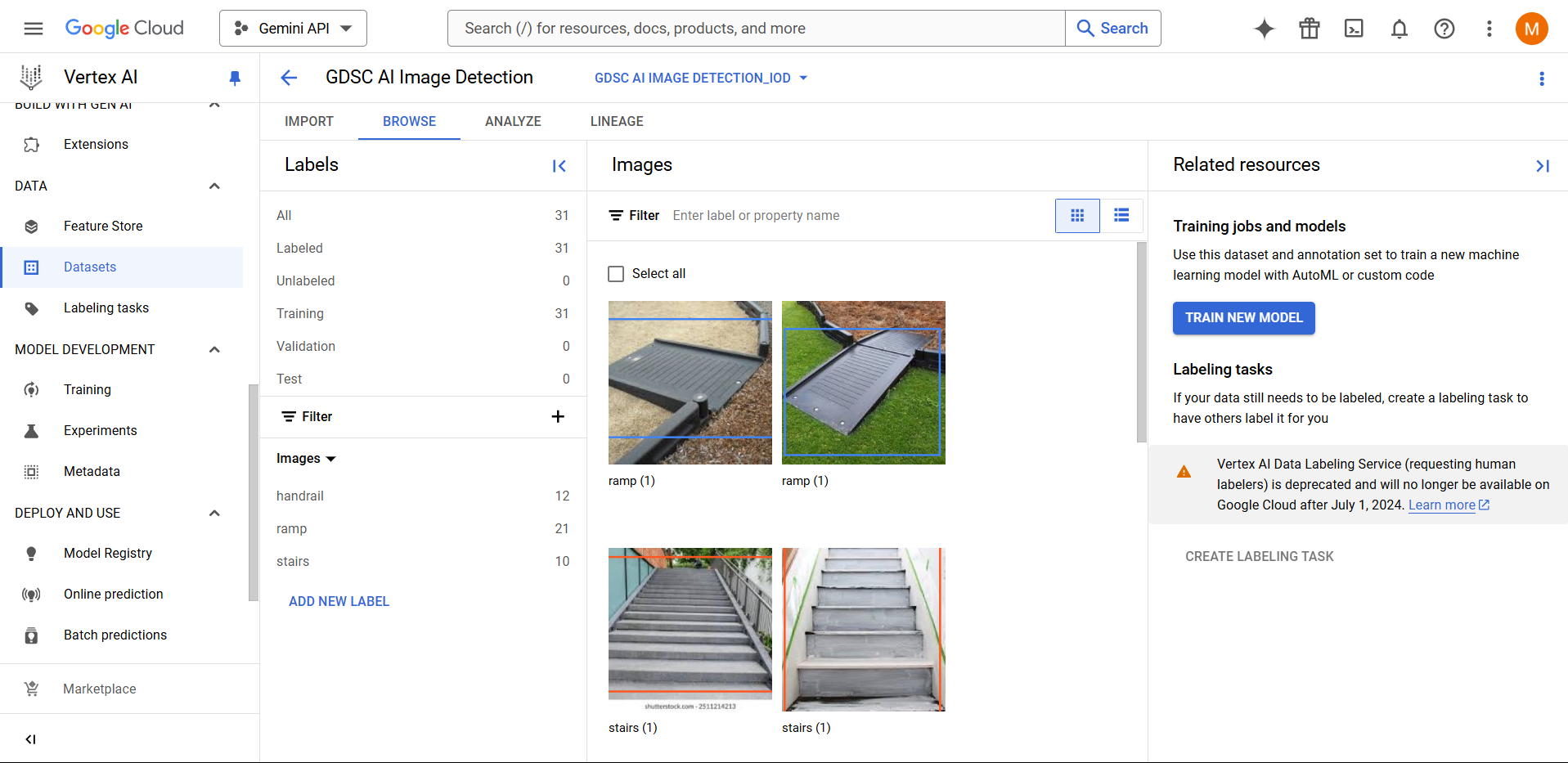Click the TRAIN NEW MODEL button

1243,317
